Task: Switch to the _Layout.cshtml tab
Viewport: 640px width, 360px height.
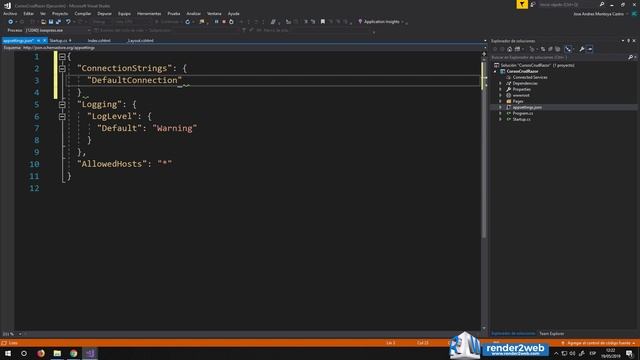Action: tap(140, 40)
